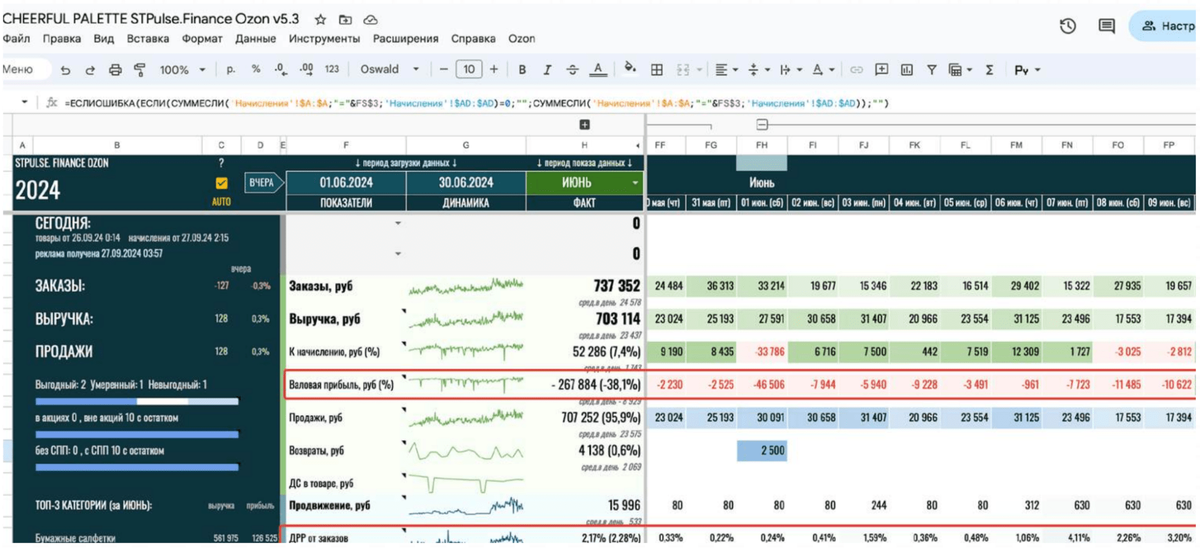Open the cell borders menu

pyautogui.click(x=657, y=70)
